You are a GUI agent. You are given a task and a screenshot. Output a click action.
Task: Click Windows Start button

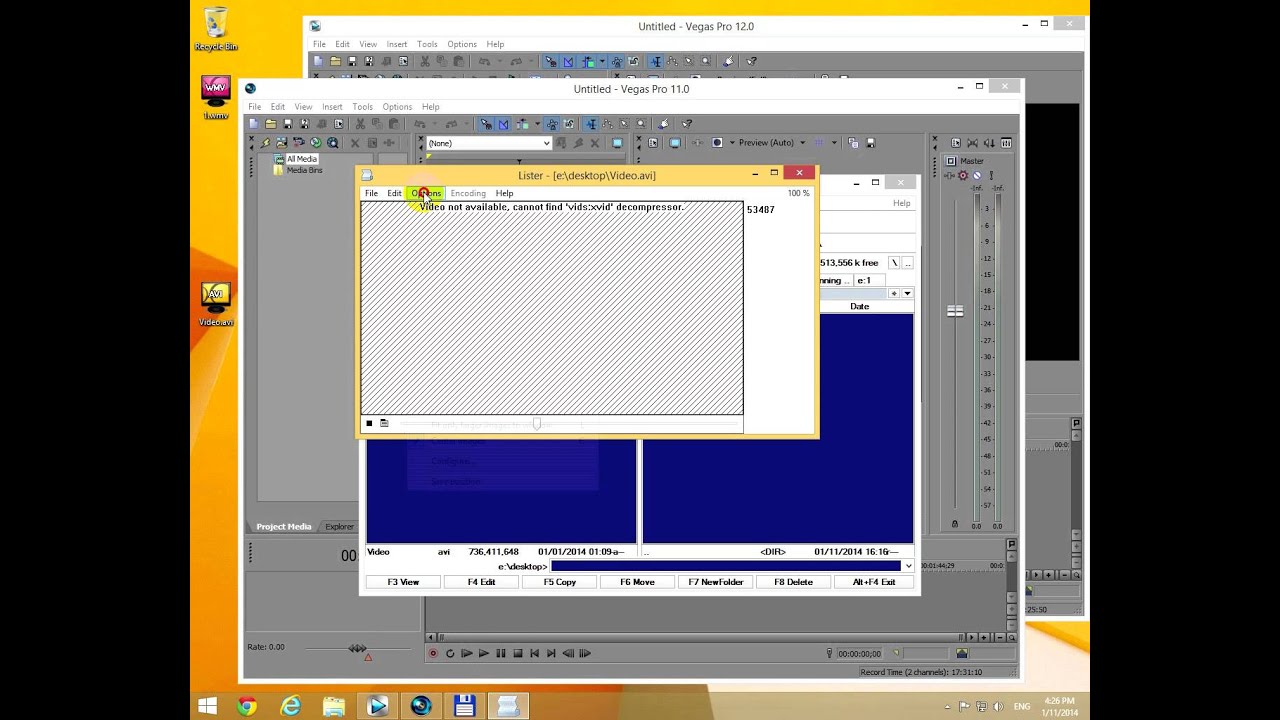click(206, 706)
